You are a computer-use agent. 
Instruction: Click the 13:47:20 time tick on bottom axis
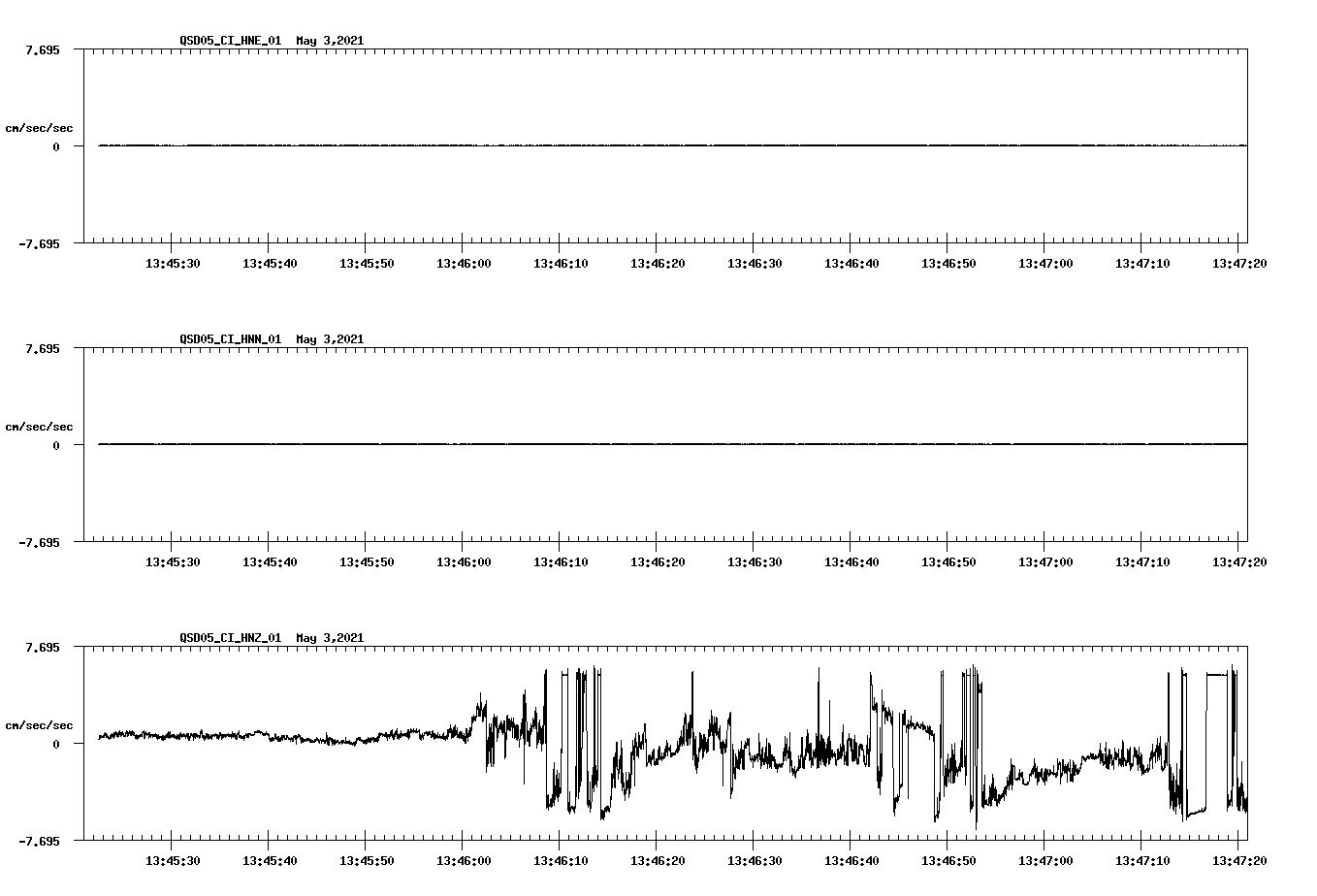[x=1238, y=859]
